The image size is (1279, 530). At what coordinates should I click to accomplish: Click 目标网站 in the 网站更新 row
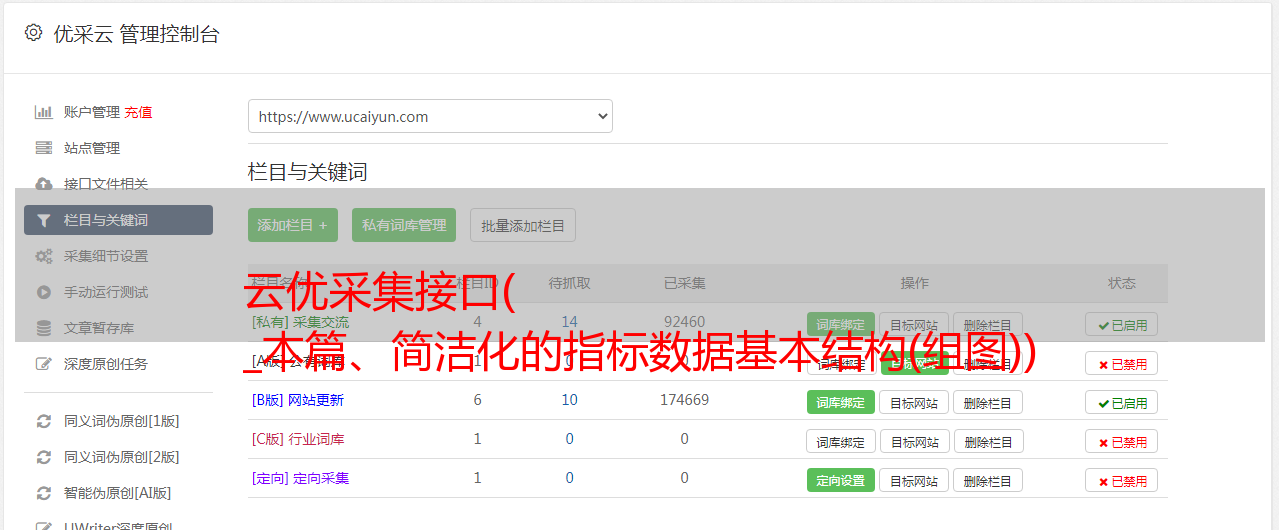[x=914, y=402]
